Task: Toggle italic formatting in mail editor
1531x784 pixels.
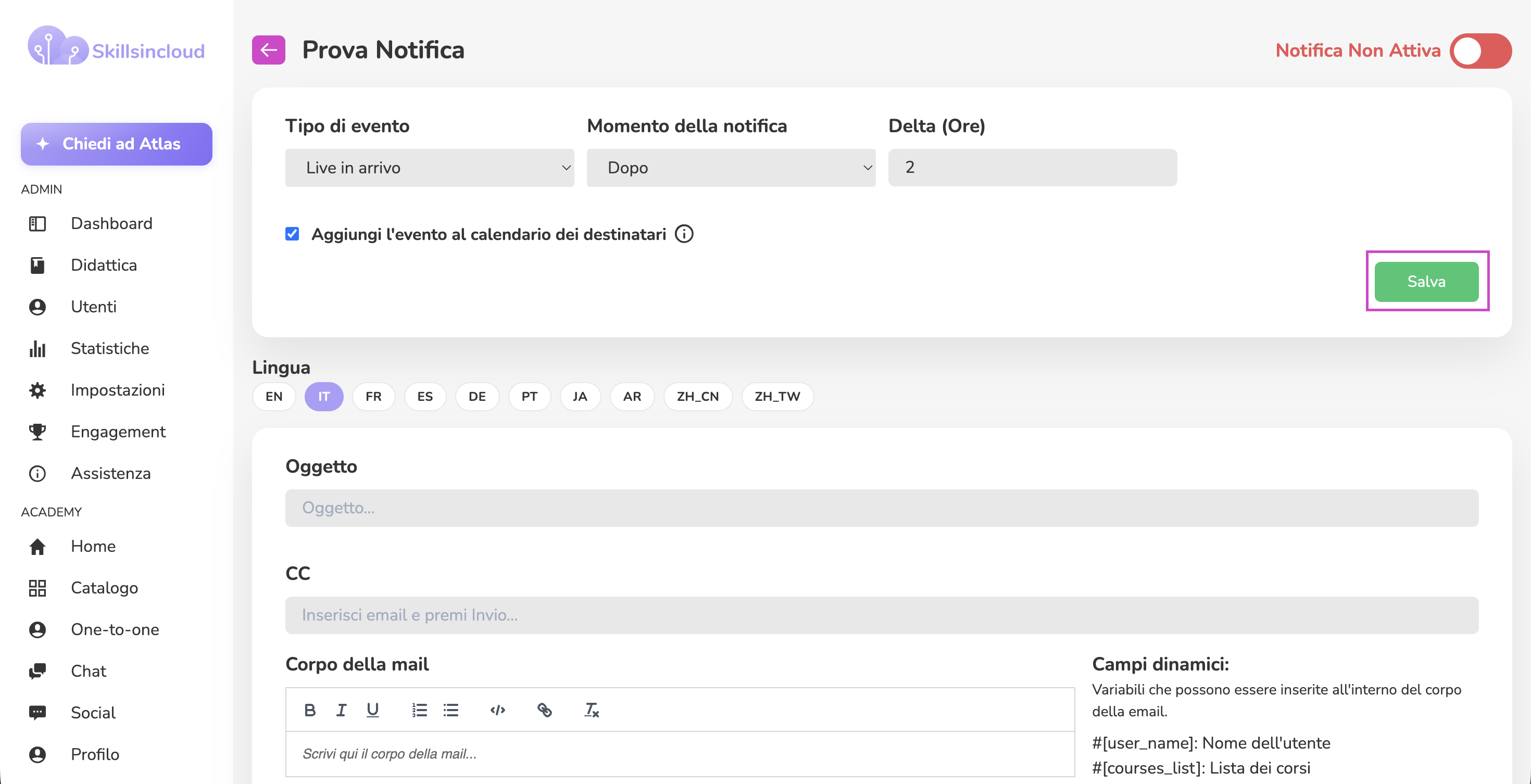Action: pos(341,710)
